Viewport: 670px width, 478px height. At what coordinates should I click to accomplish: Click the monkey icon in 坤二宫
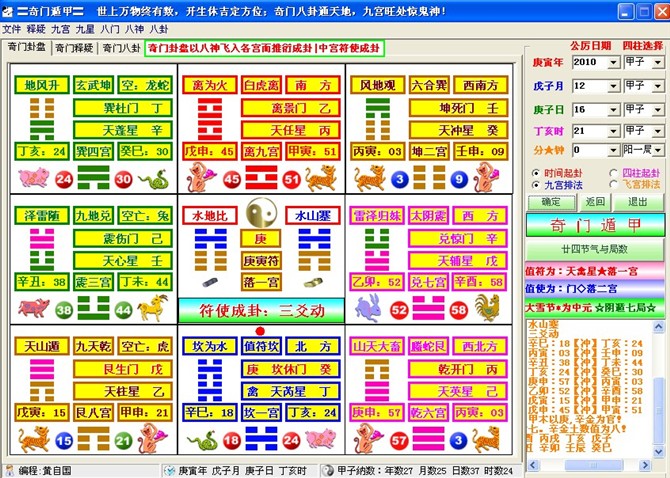(x=487, y=178)
